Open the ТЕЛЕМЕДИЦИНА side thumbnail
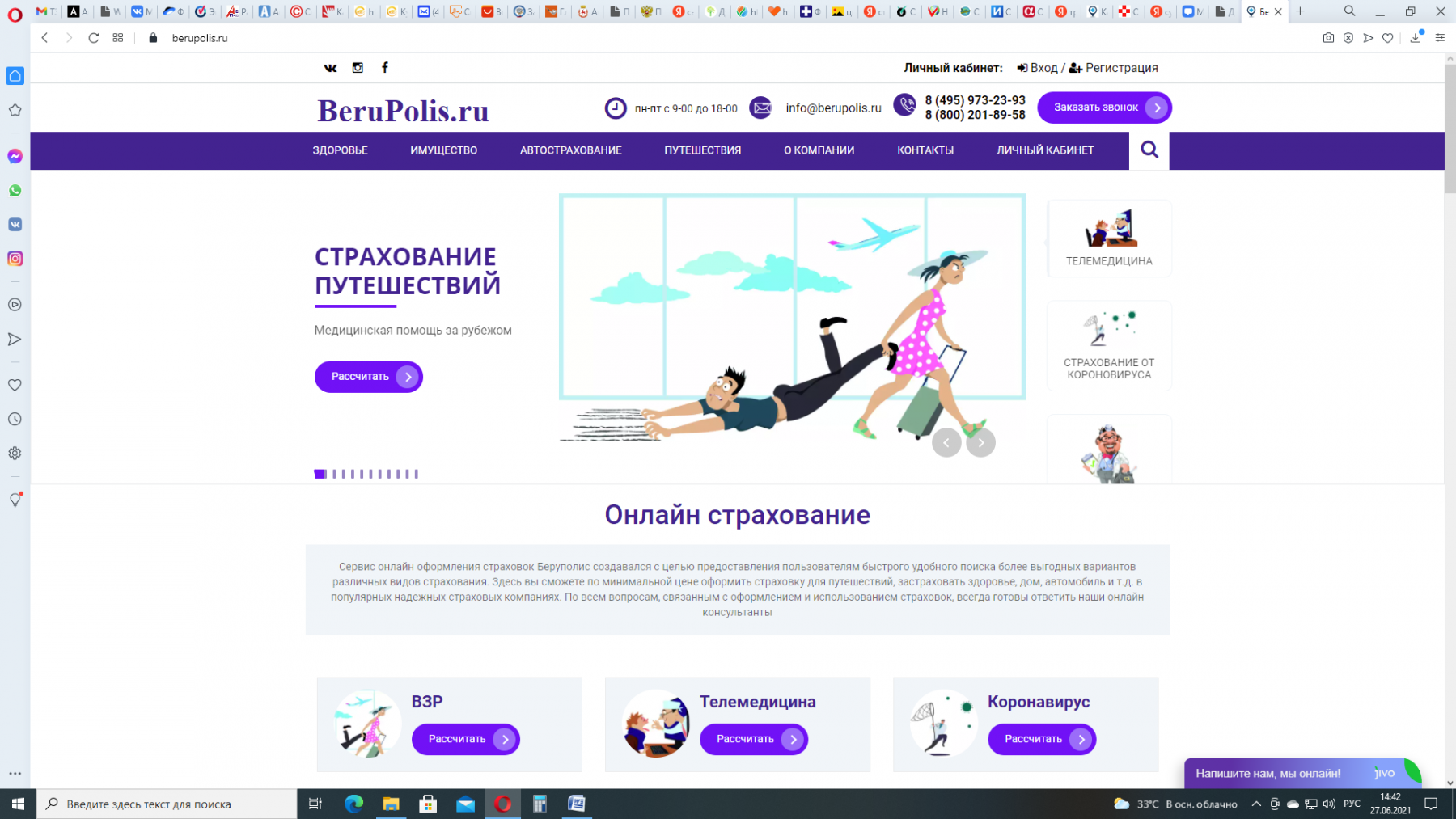Viewport: 1456px width, 819px height. tap(1109, 239)
